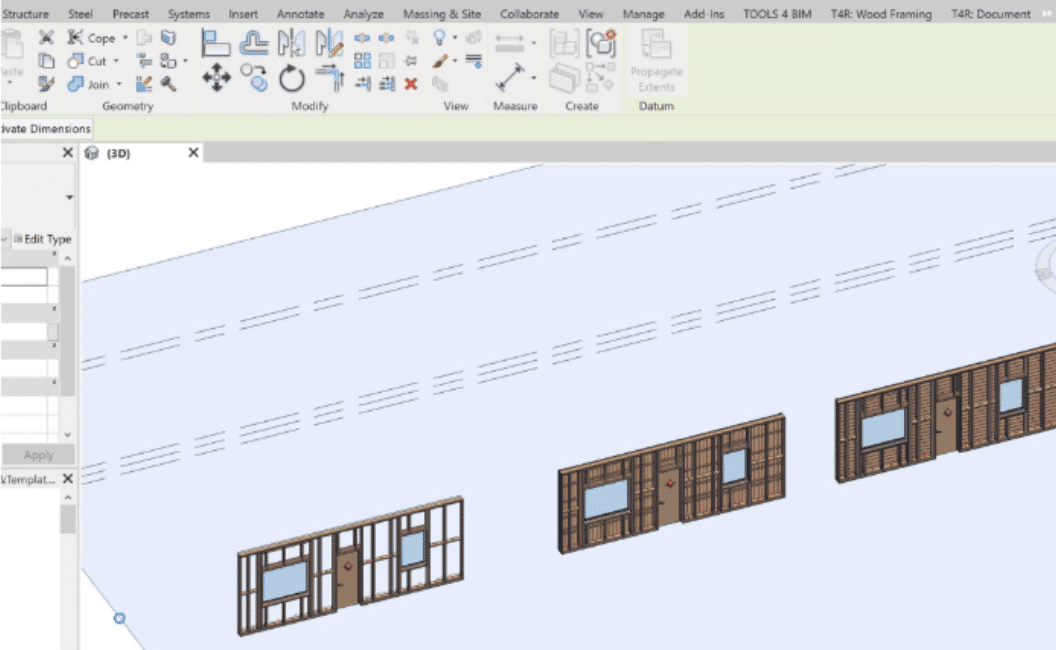
Task: Open the TOOLS 4 BIM tab
Action: (x=777, y=13)
